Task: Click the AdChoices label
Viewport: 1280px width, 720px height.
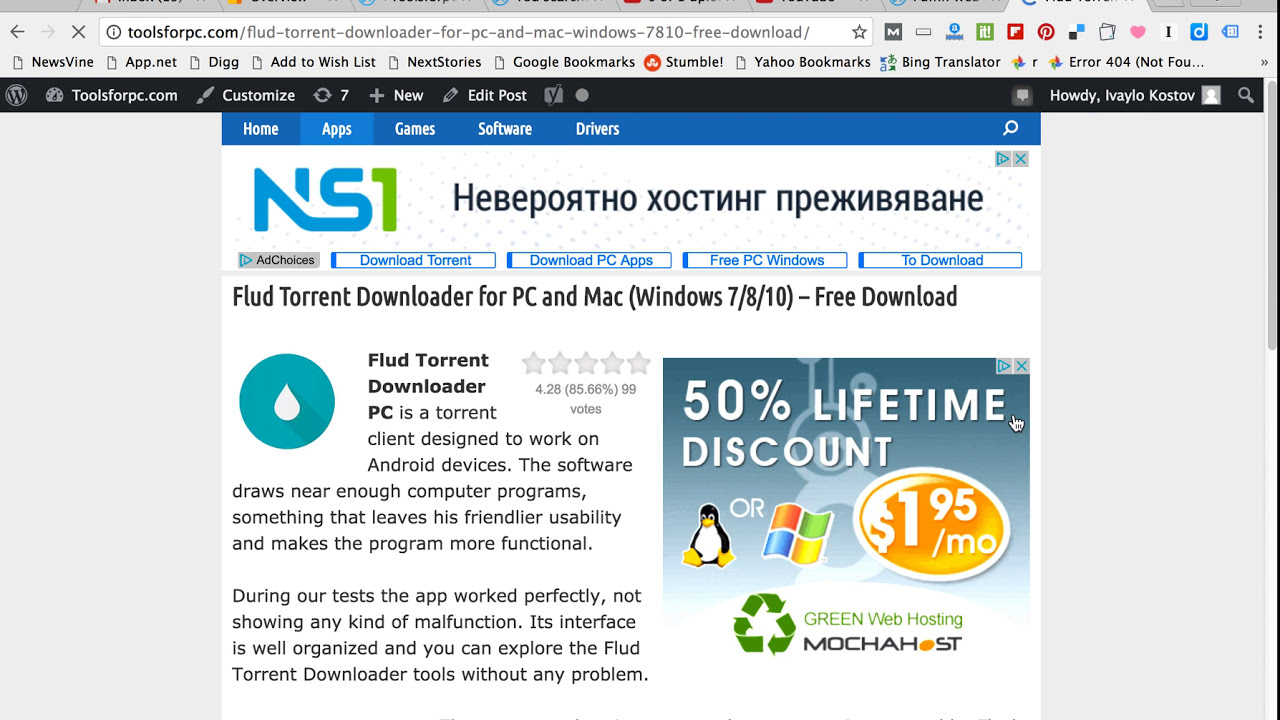Action: [278, 260]
